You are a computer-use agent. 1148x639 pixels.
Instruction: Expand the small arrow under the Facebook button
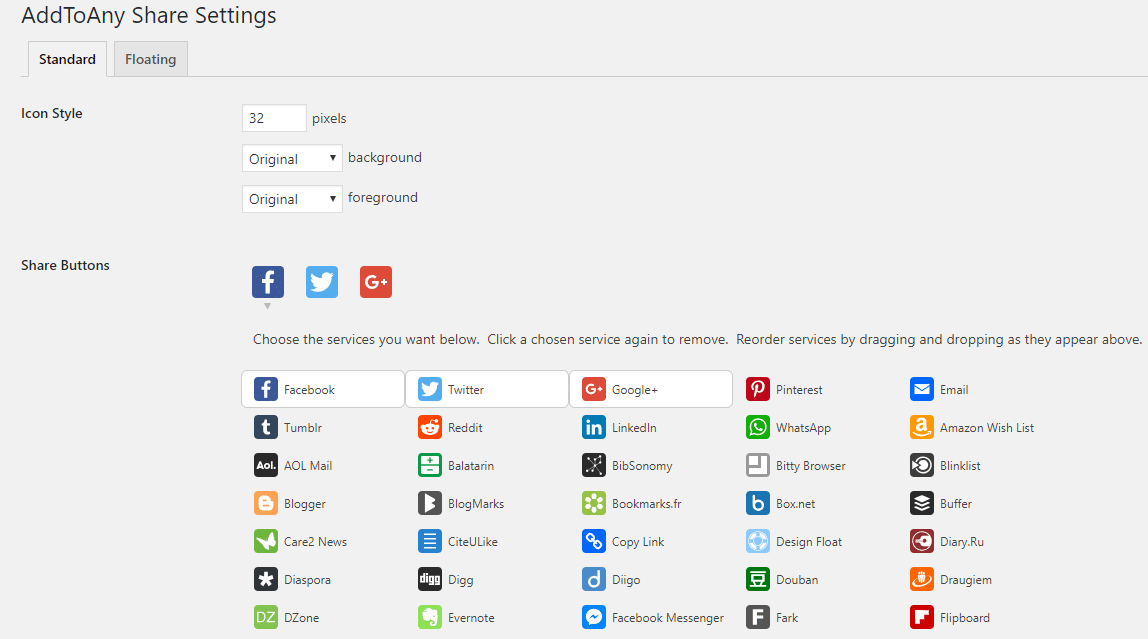coord(268,304)
